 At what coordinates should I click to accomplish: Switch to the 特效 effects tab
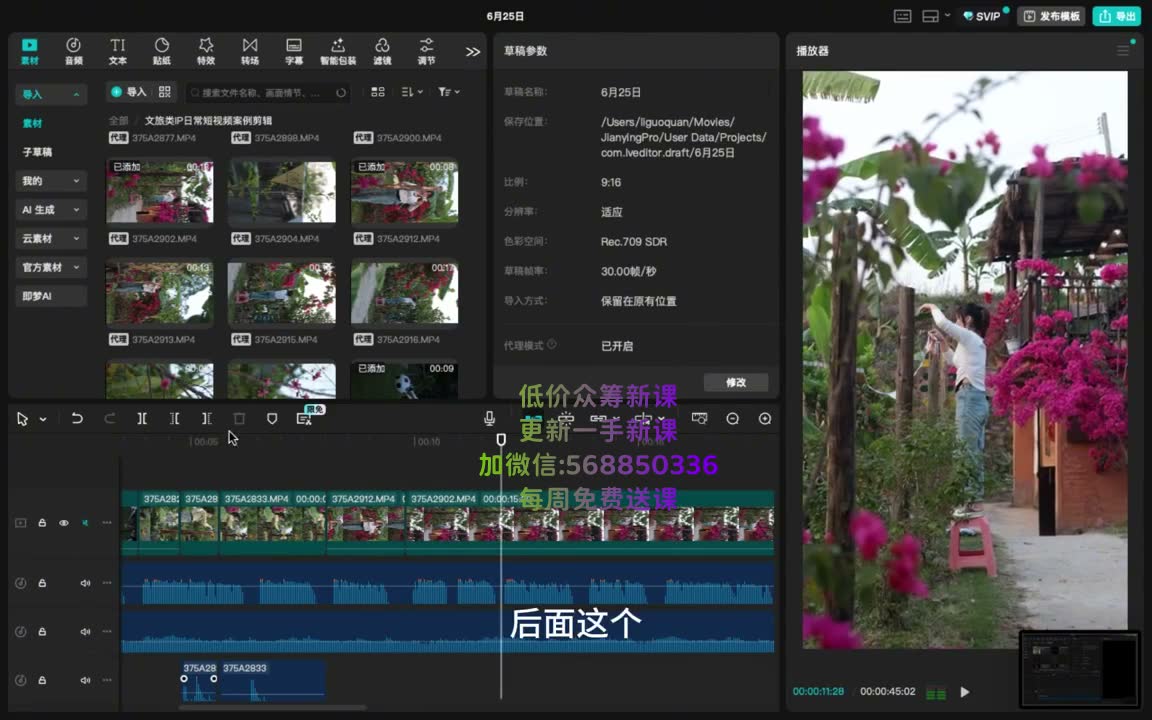tap(206, 51)
